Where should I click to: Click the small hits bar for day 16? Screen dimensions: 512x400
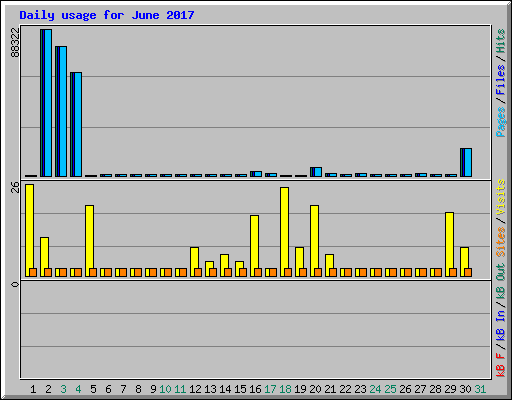click(x=256, y=174)
